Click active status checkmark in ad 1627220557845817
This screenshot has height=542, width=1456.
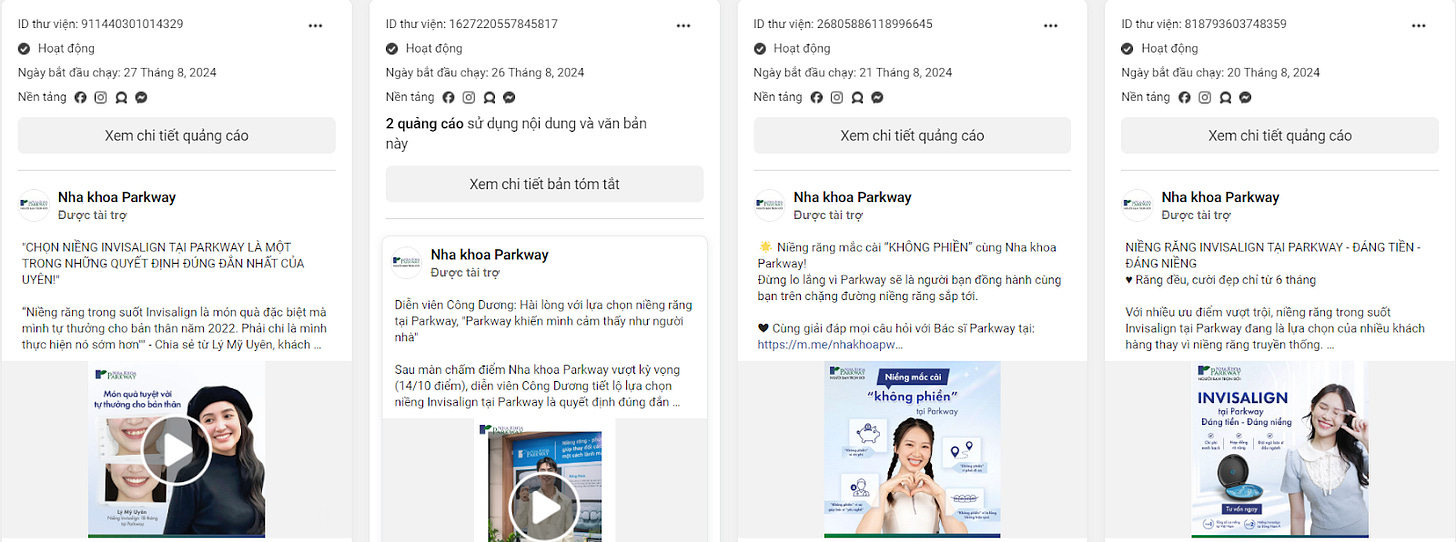392,48
